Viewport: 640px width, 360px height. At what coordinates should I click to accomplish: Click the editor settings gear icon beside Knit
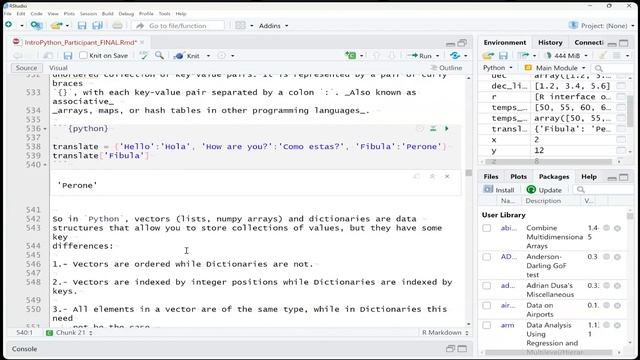point(222,56)
